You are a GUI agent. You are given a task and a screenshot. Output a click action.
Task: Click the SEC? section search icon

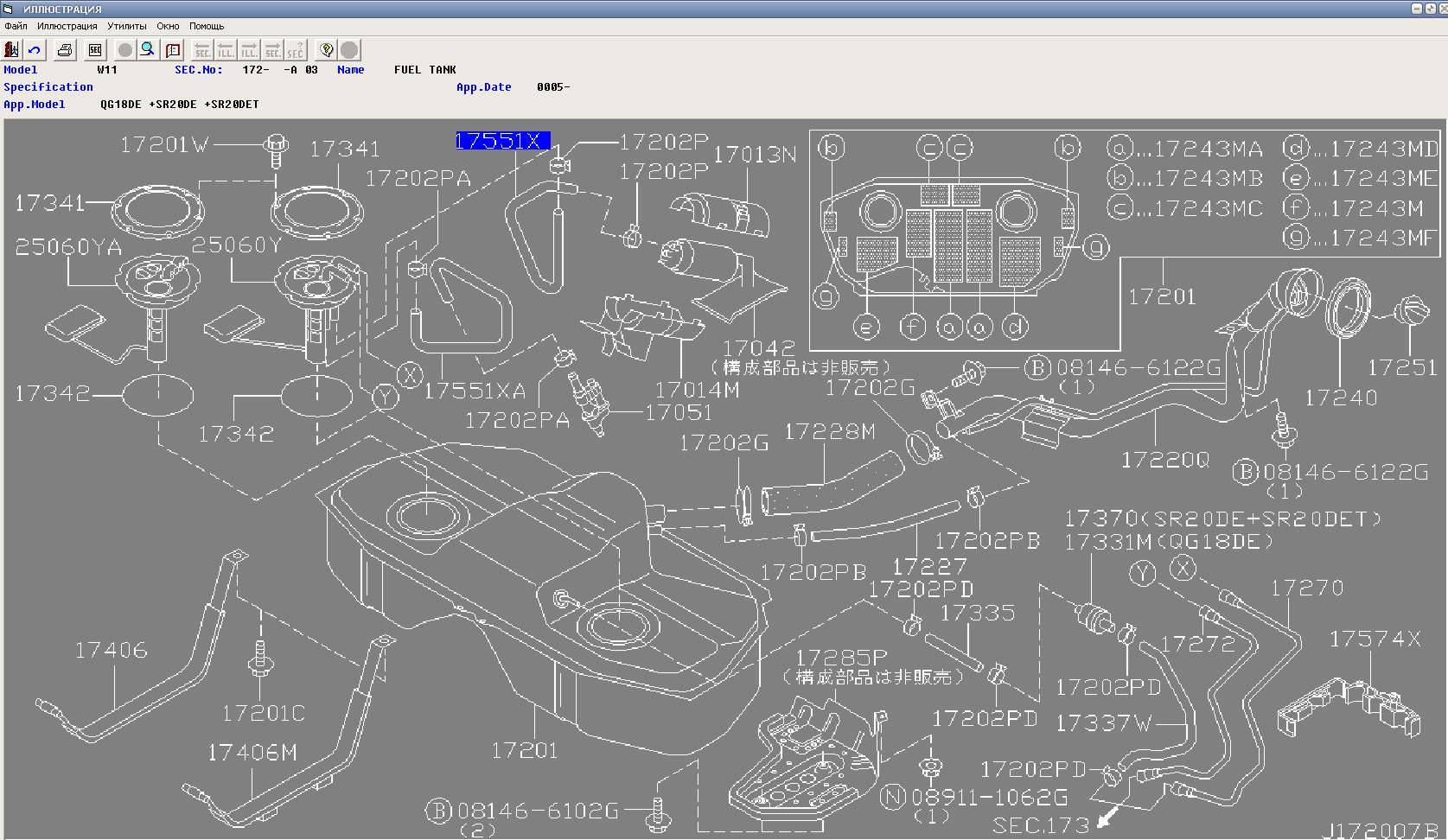296,50
